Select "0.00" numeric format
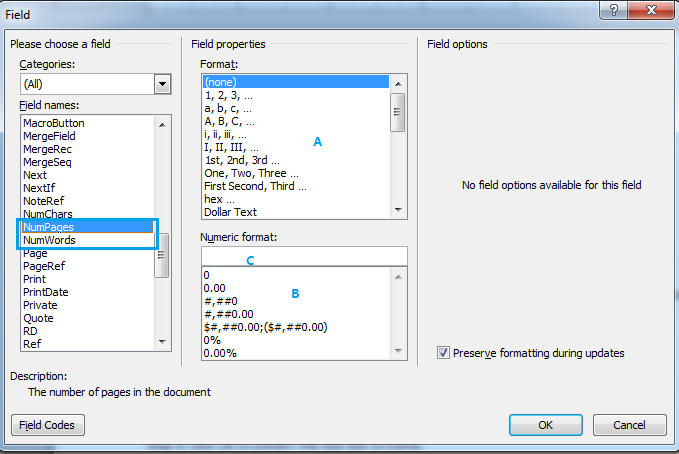This screenshot has width=679, height=454. click(x=214, y=287)
